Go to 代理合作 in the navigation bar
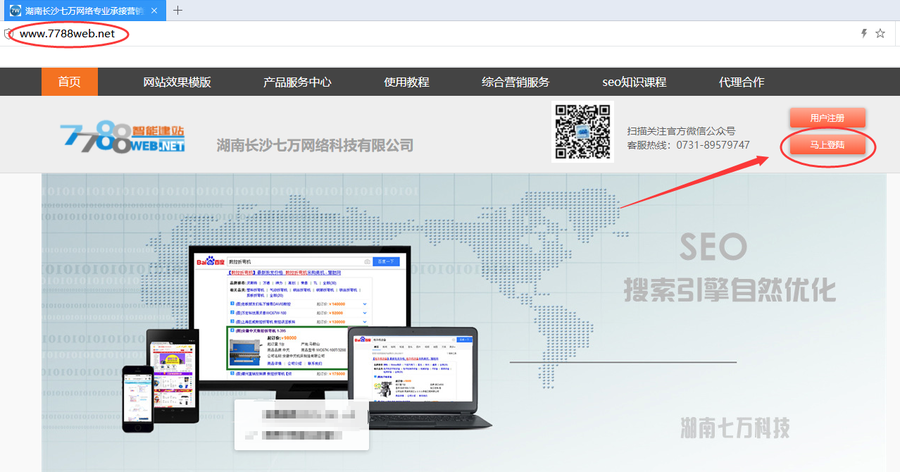900x472 pixels. [x=741, y=82]
